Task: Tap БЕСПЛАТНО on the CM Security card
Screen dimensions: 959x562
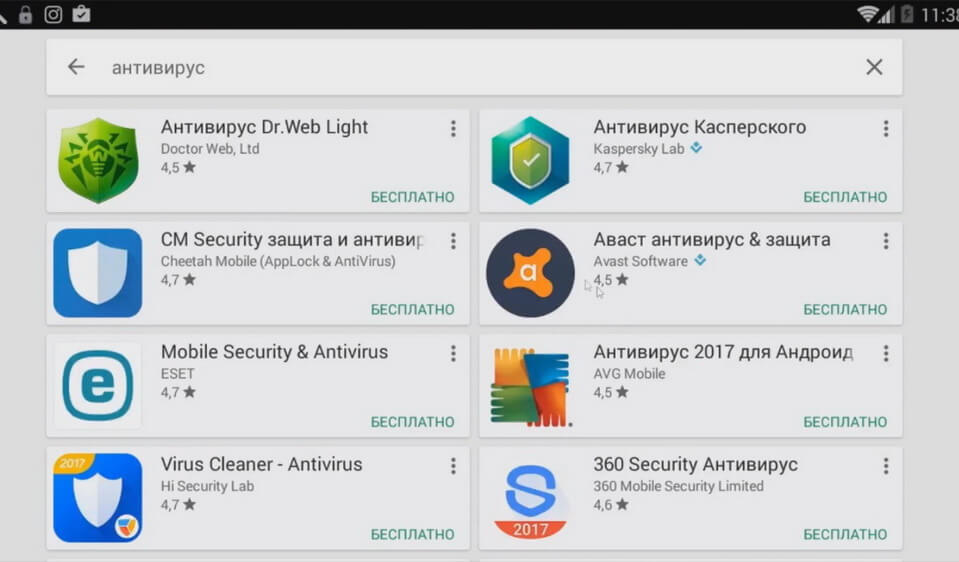Action: tap(413, 309)
